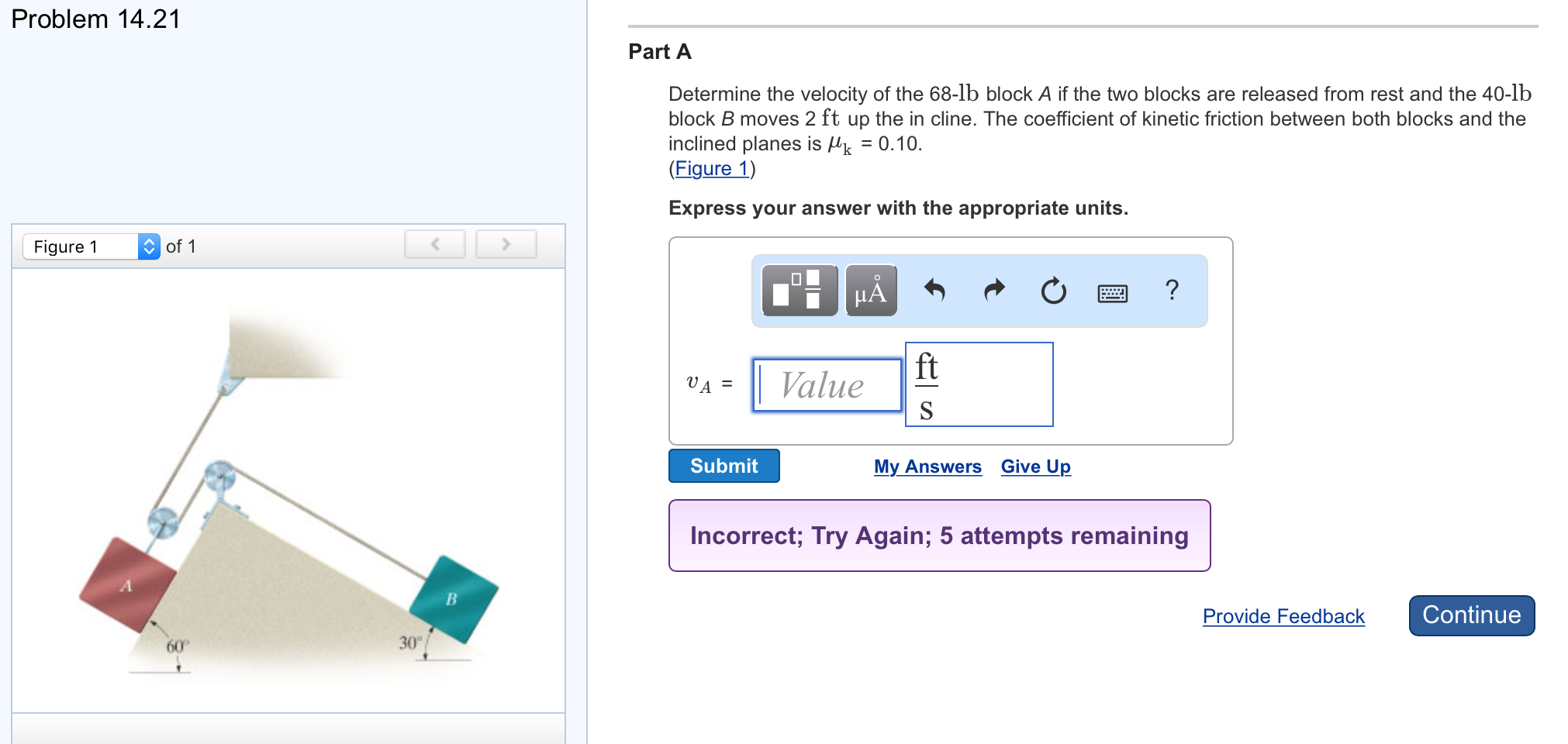Image resolution: width=1568 pixels, height=744 pixels.
Task: Undo the last answer edit
Action: [934, 291]
